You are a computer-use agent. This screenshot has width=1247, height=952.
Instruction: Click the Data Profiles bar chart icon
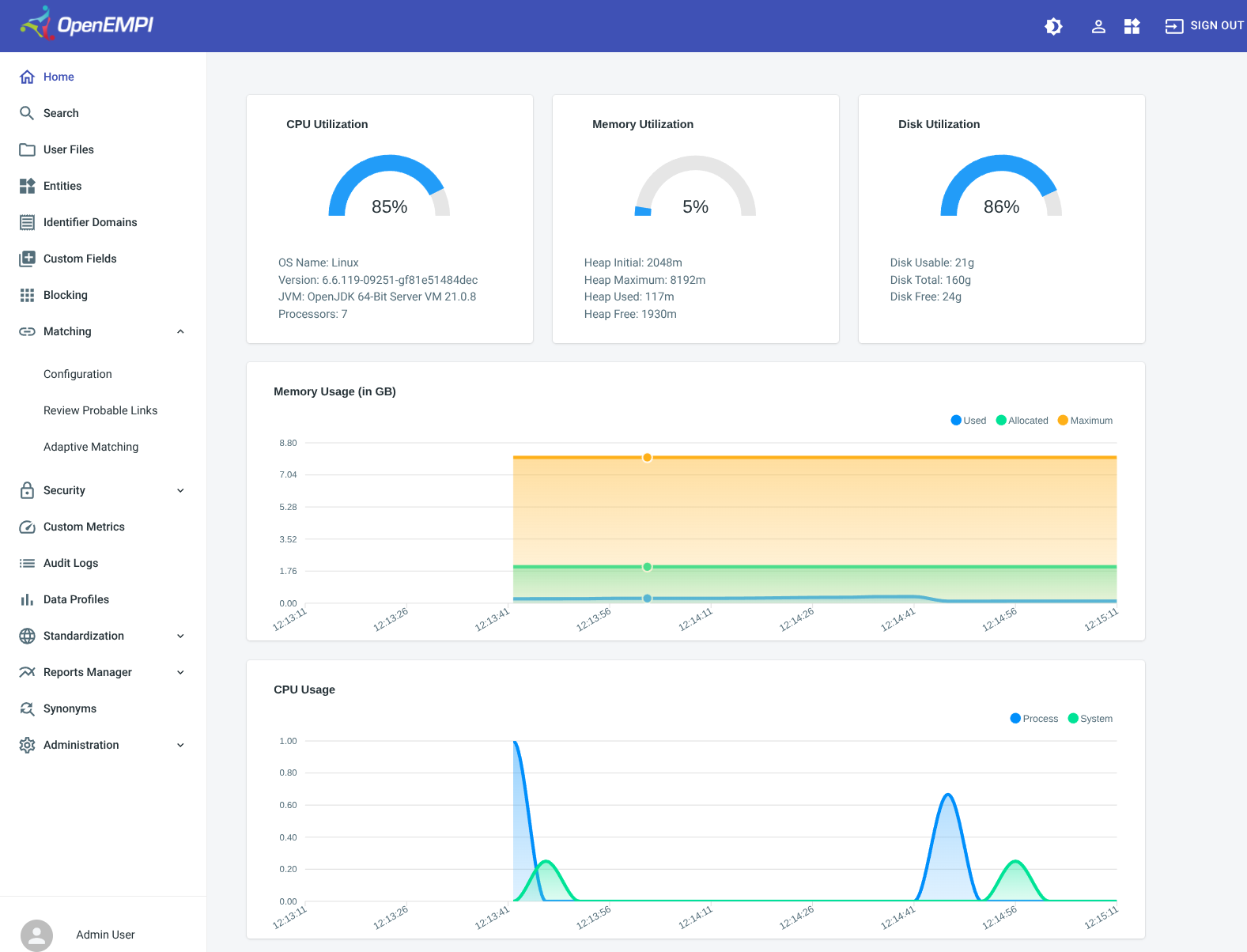point(27,599)
